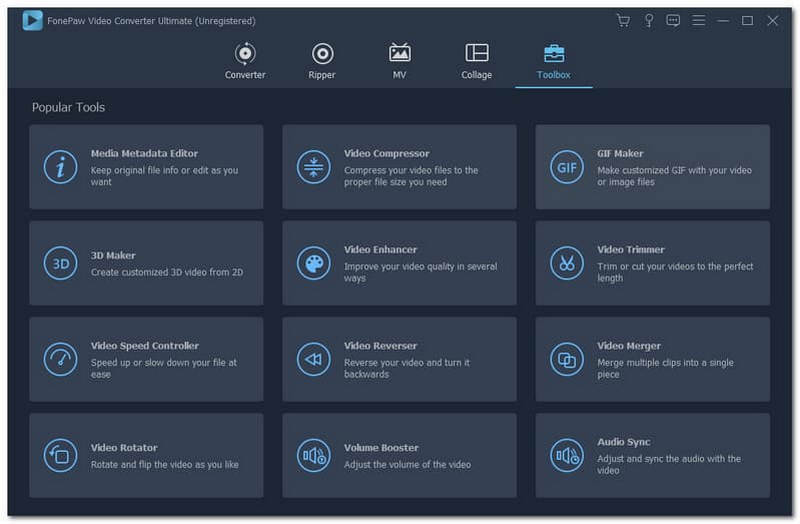Open the Media Metadata Editor info icon
The image size is (800, 524).
tap(61, 167)
